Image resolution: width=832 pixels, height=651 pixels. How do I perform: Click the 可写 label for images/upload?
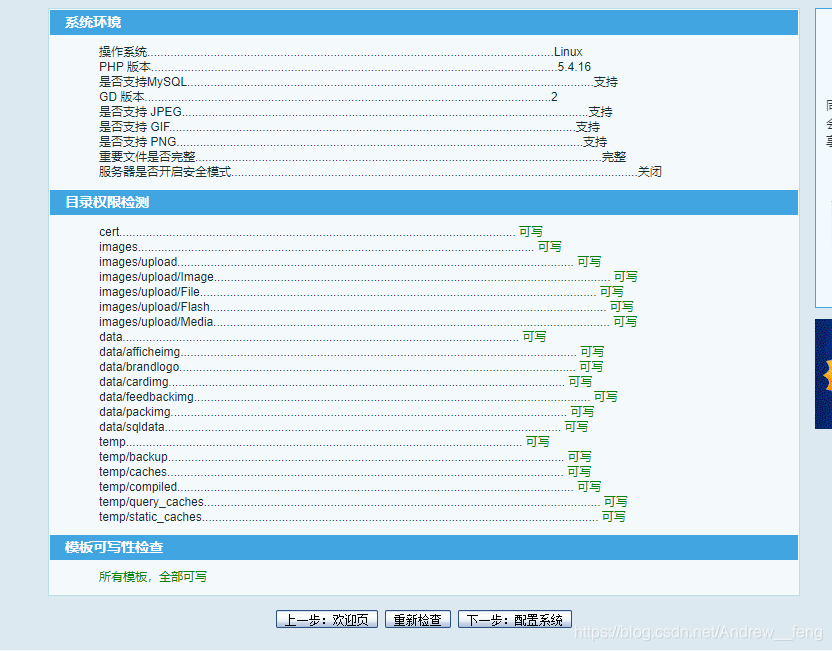(589, 261)
